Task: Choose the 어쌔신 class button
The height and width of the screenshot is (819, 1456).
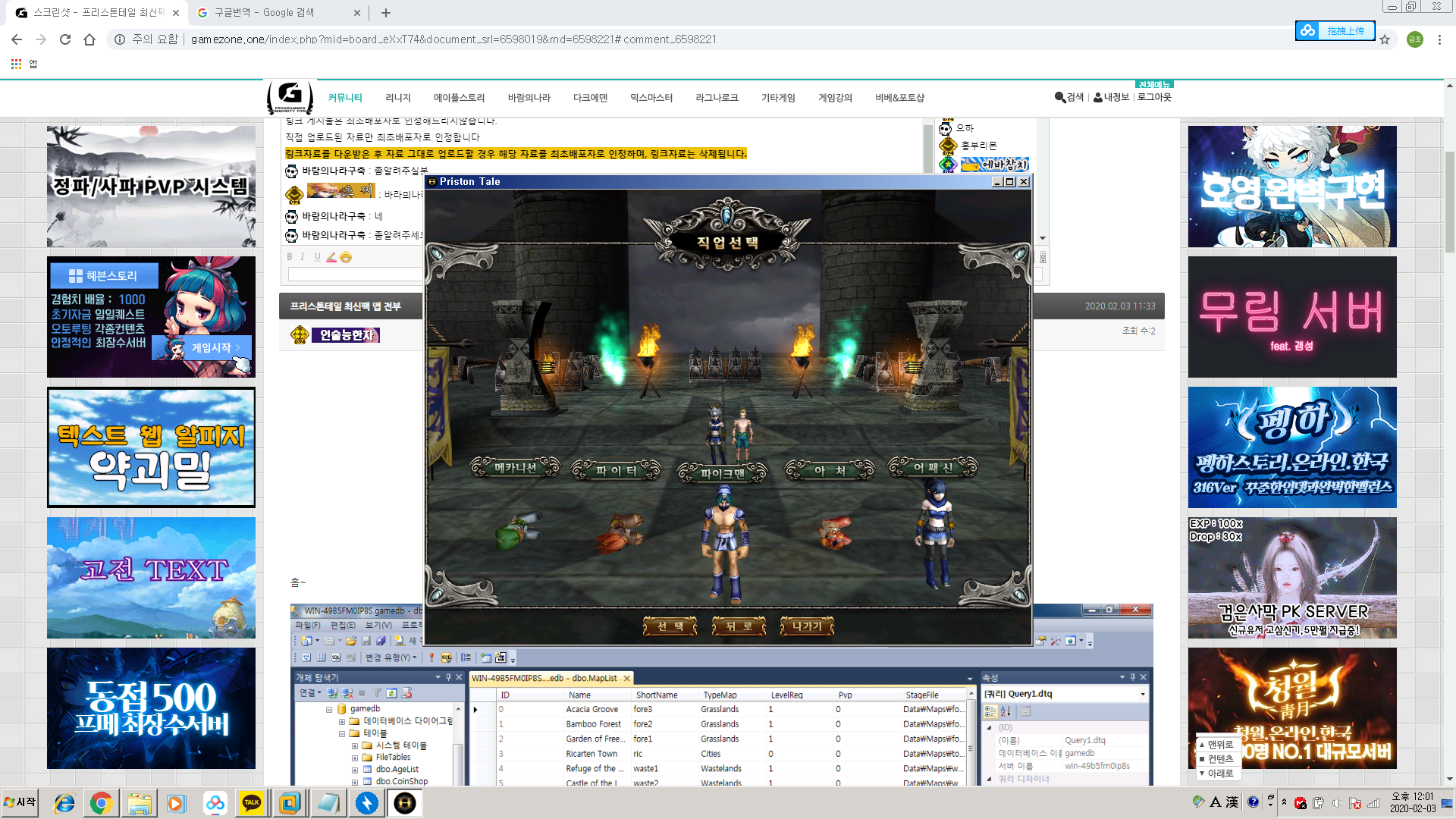Action: (933, 468)
